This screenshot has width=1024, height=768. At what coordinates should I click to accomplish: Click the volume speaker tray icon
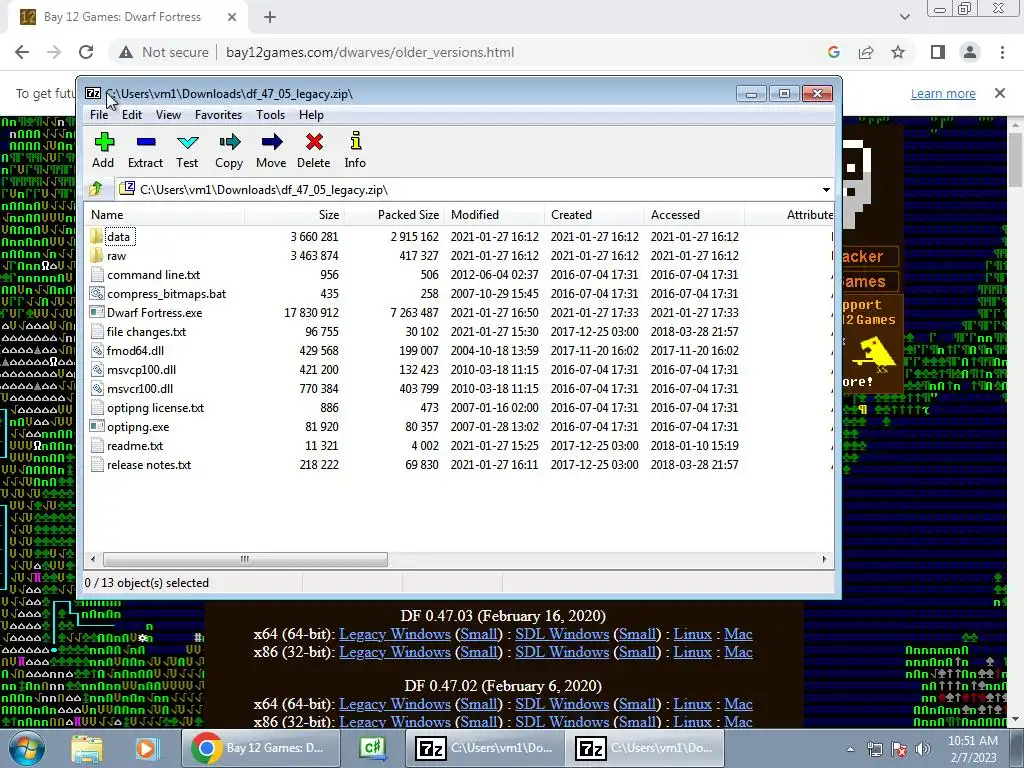(x=922, y=749)
